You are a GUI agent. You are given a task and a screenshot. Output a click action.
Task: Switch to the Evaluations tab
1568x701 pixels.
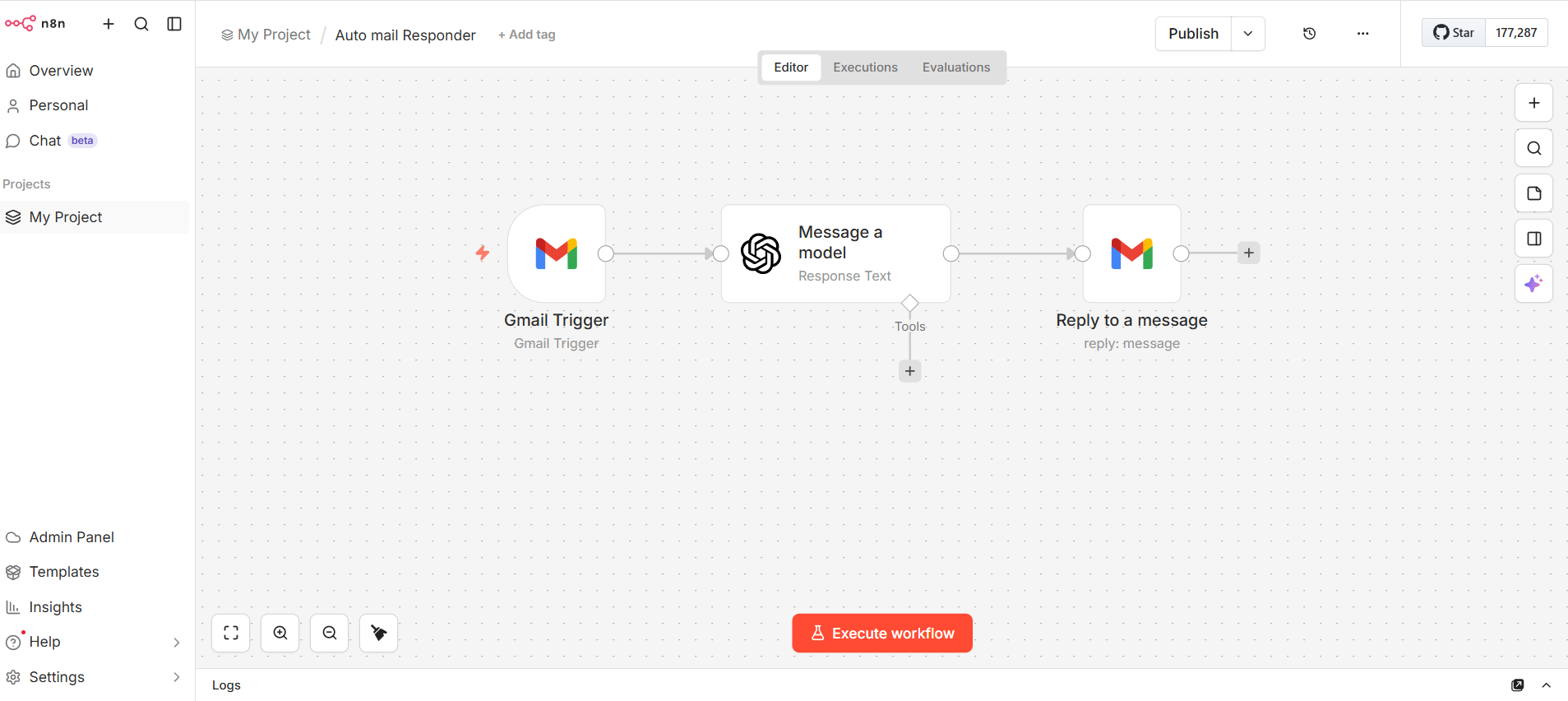point(955,67)
